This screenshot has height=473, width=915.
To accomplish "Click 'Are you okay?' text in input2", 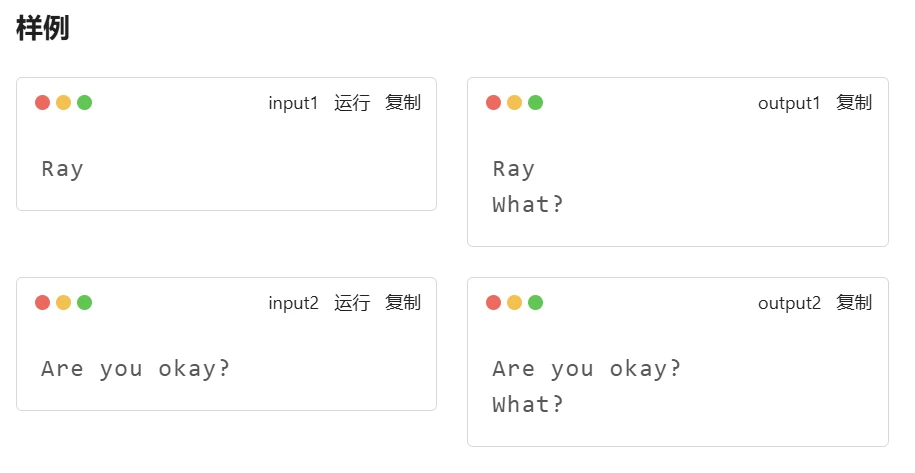I will click(x=135, y=369).
